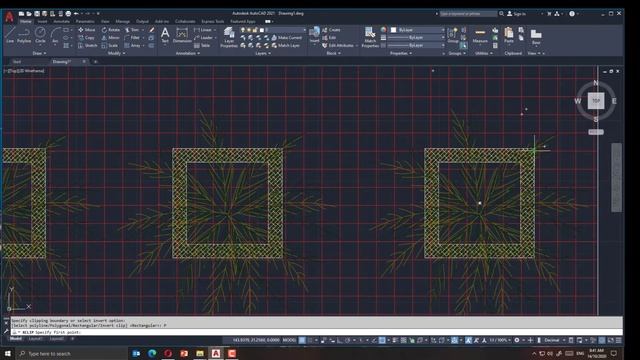Open the Home ribbon tab
The image size is (640, 360).
tap(26, 21)
